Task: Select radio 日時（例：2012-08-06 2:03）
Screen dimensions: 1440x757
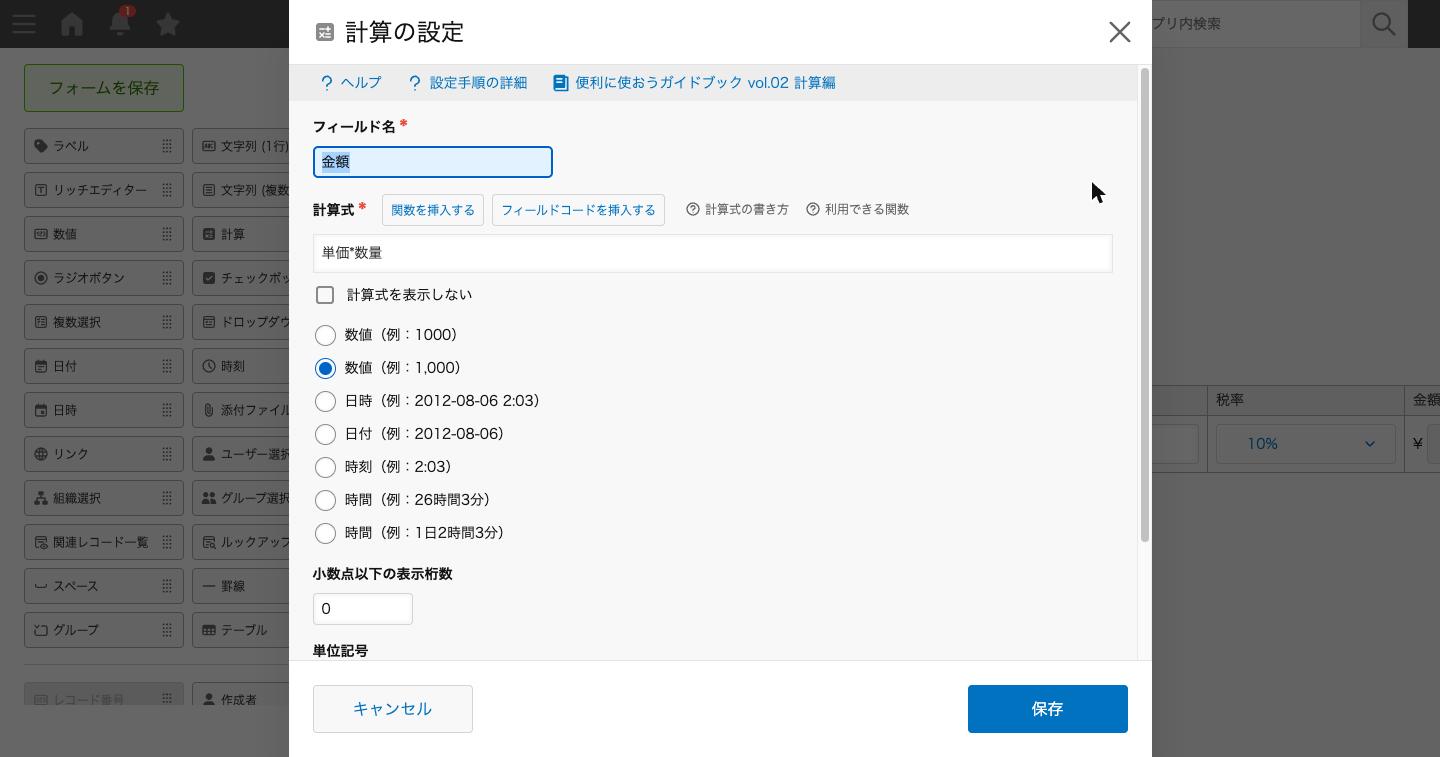Action: tap(325, 401)
